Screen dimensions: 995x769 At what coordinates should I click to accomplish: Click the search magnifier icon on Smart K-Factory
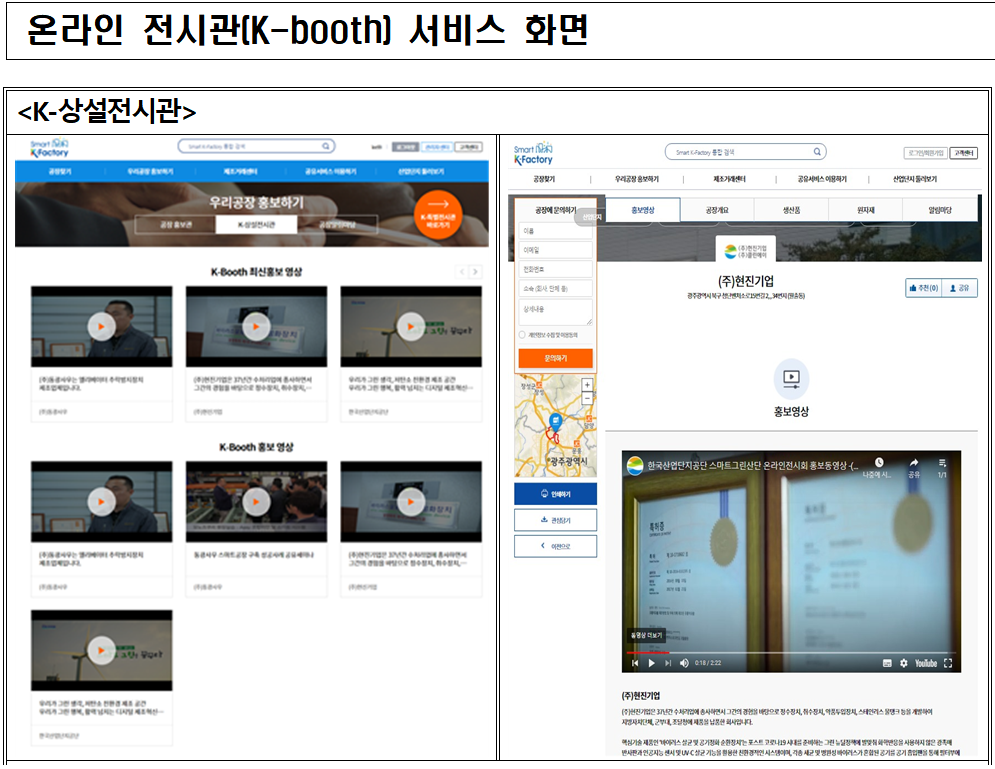pyautogui.click(x=816, y=152)
